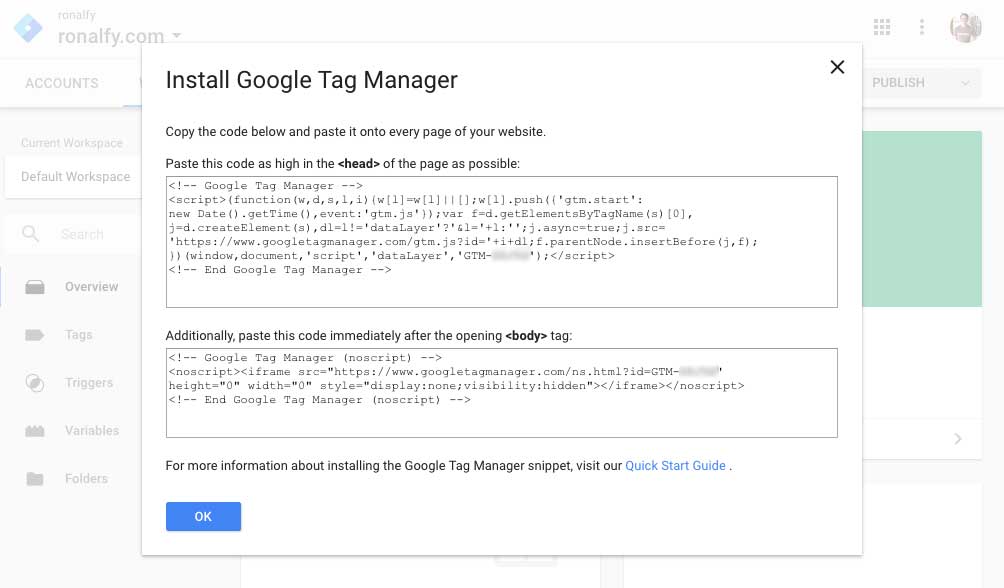Open the Google apps grid icon
This screenshot has height=588, width=1004.
(x=882, y=27)
